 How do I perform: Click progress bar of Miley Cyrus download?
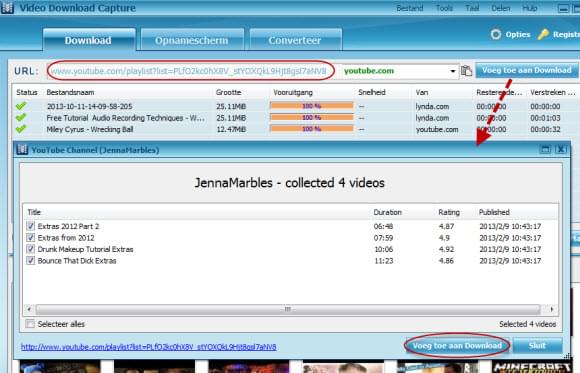point(311,129)
